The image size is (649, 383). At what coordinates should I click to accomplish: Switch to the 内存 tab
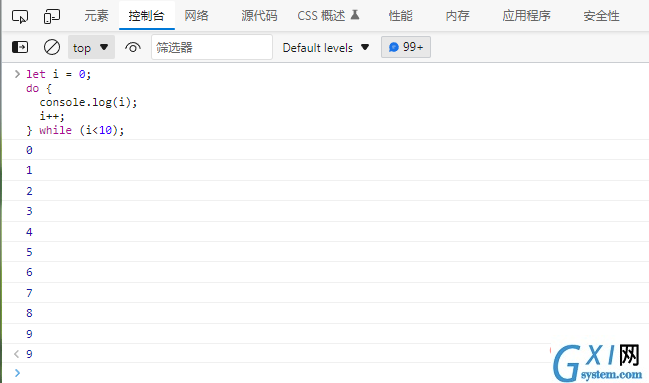point(457,16)
